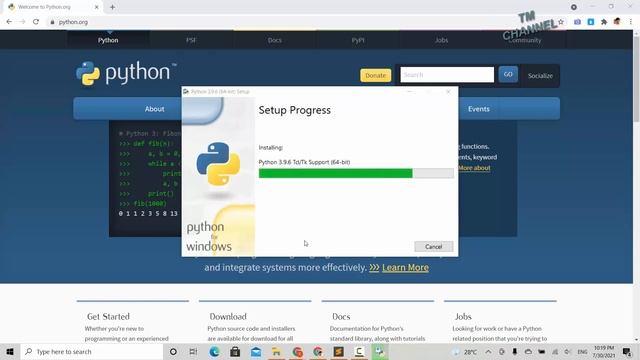
Task: Open the taskbar clock and date
Action: pos(604,351)
